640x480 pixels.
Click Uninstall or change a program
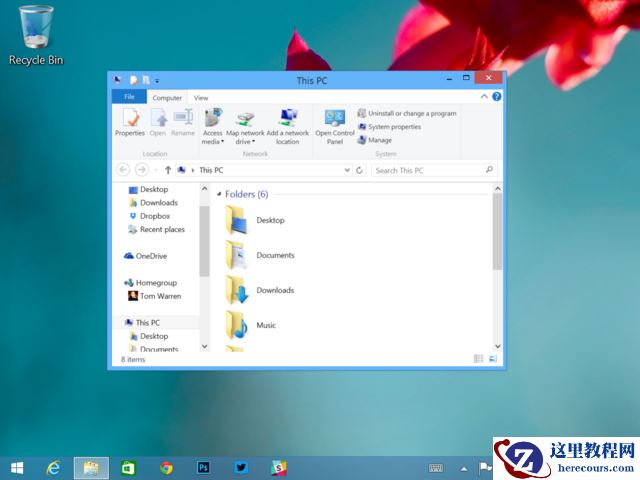coord(407,113)
